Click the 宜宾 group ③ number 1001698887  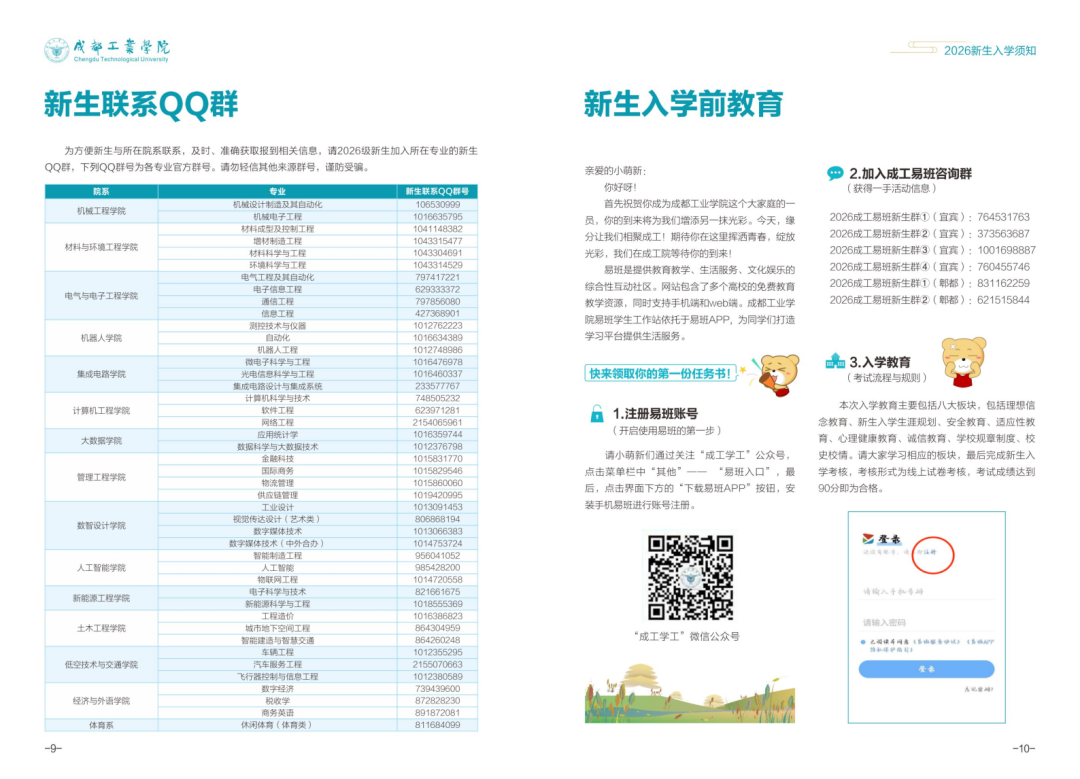tap(1006, 250)
